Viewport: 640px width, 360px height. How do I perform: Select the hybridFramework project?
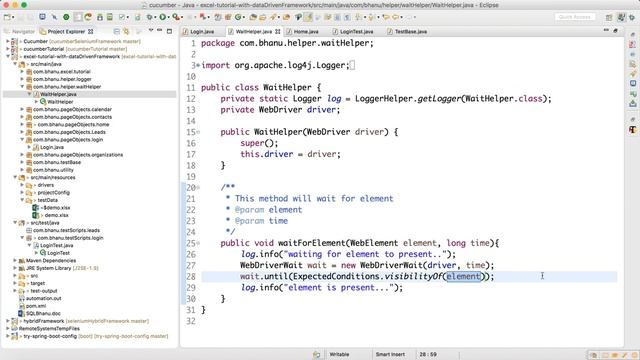point(86,321)
